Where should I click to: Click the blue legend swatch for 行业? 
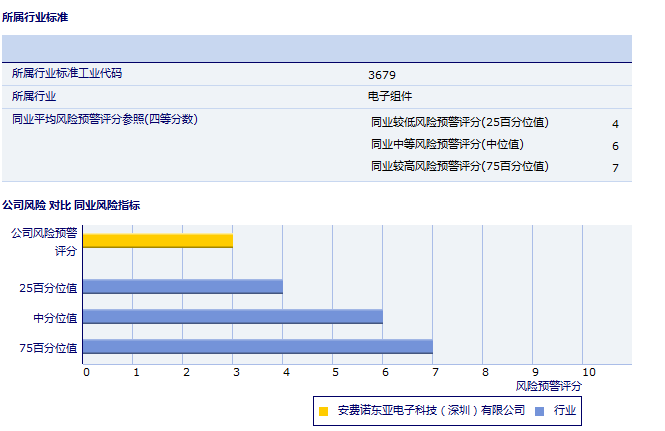point(539,410)
